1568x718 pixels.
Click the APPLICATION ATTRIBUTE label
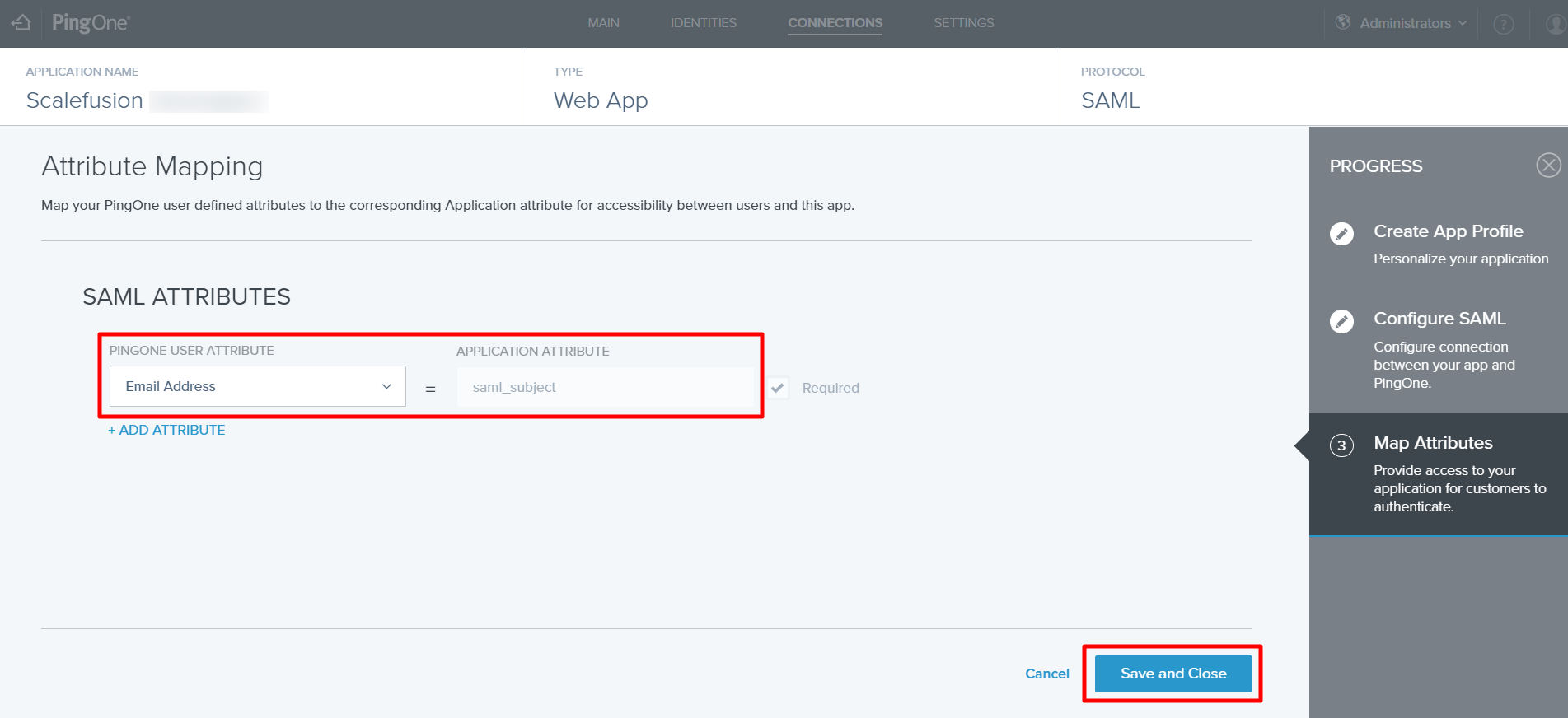533,351
